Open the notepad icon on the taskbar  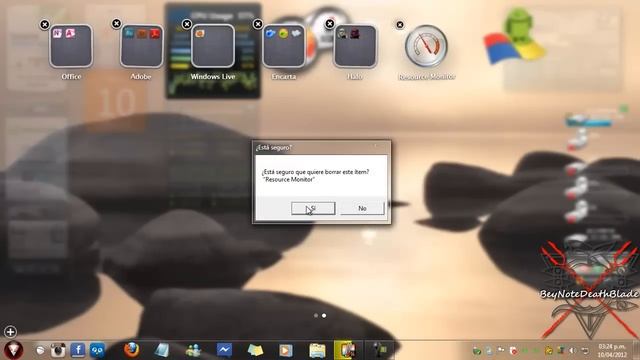(x=162, y=350)
